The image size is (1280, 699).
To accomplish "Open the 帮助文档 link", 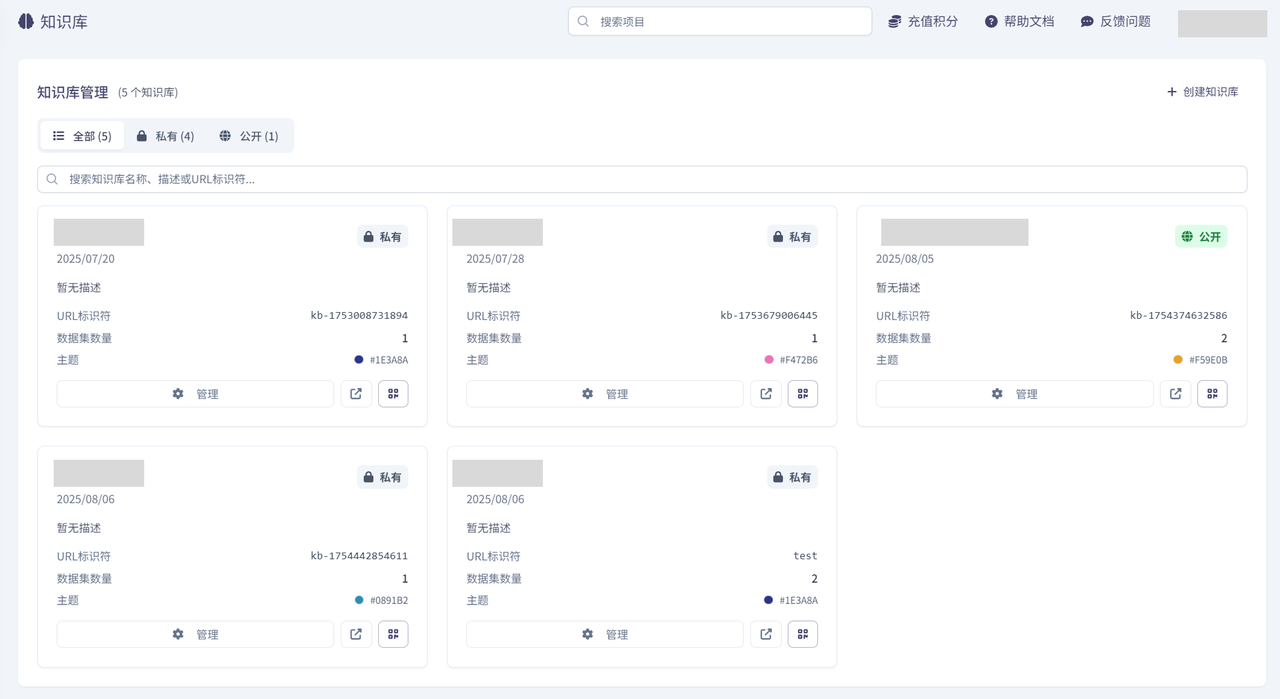I will (1029, 21).
